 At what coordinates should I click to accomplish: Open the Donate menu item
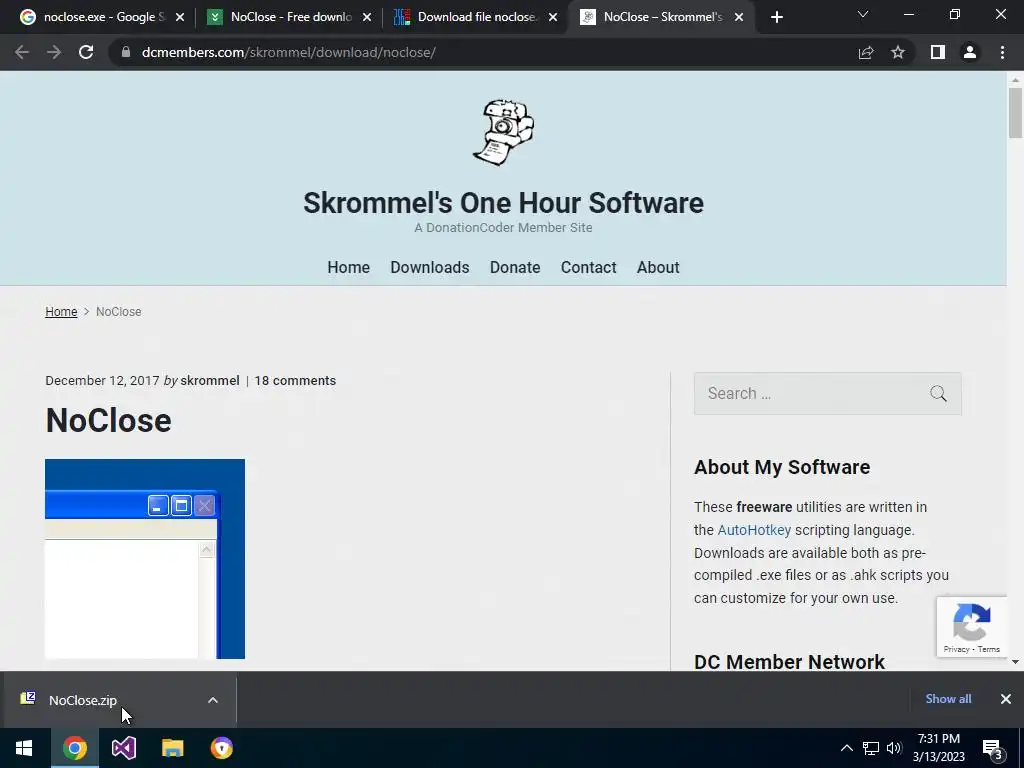pyautogui.click(x=515, y=268)
